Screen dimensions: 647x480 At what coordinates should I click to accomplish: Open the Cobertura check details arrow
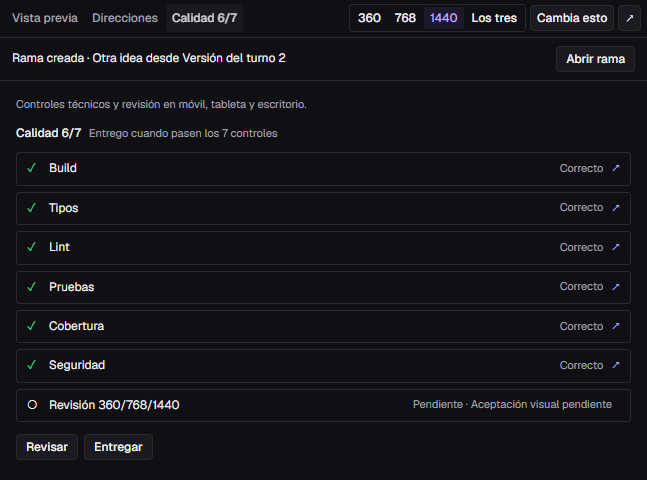[616, 326]
